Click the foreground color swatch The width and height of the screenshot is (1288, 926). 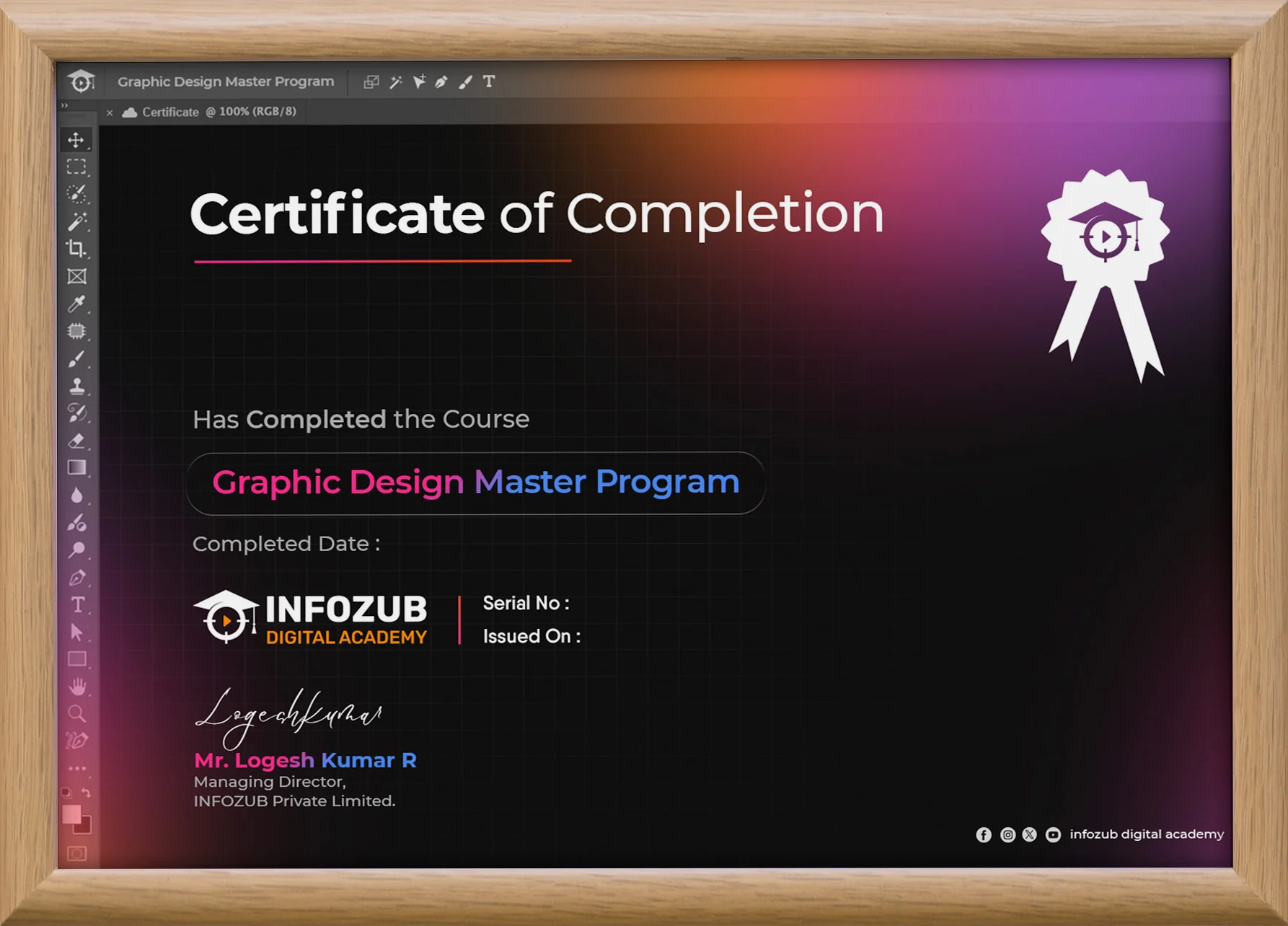pos(72,813)
